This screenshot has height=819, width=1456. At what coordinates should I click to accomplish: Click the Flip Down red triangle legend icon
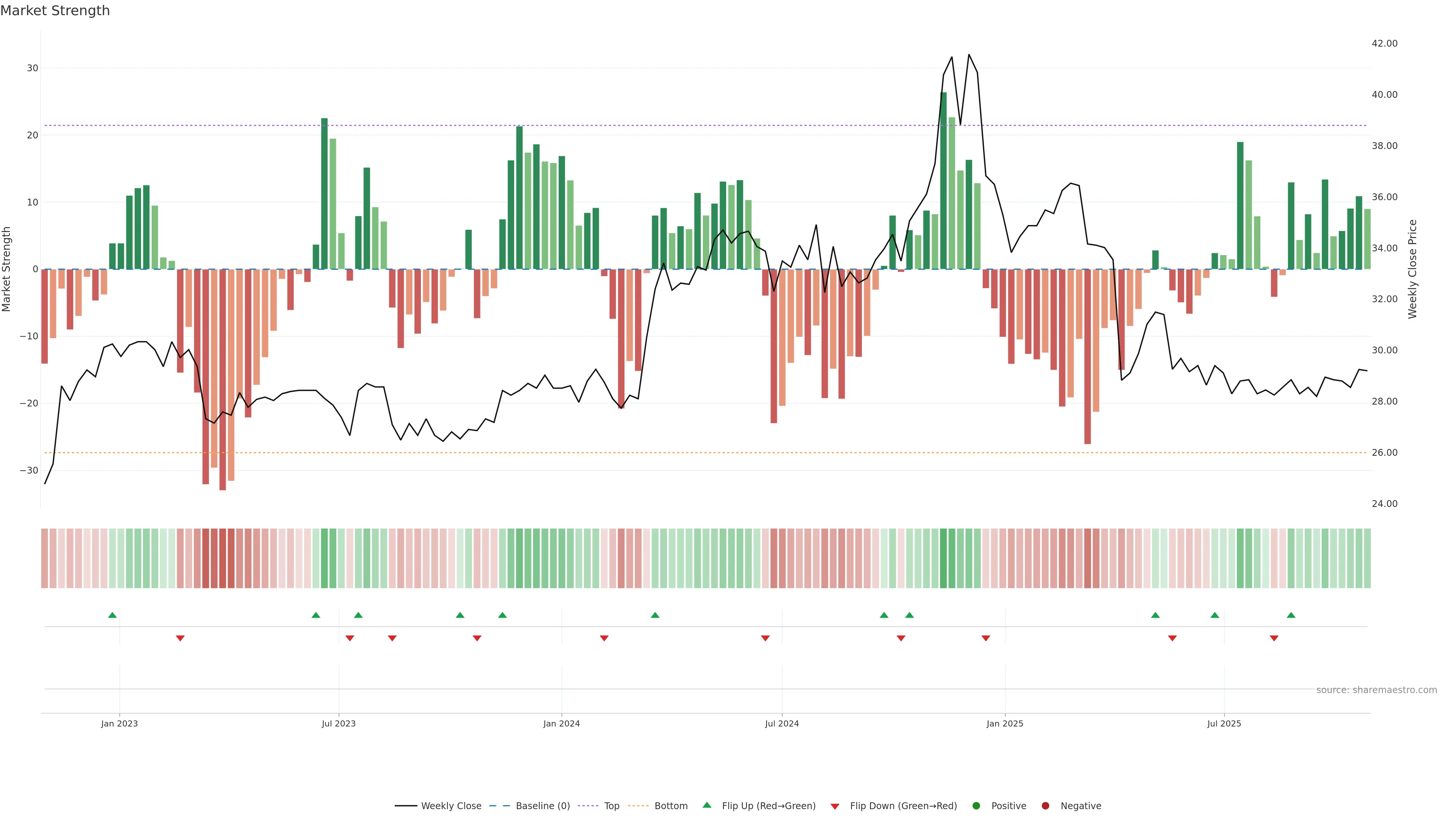coord(835,806)
